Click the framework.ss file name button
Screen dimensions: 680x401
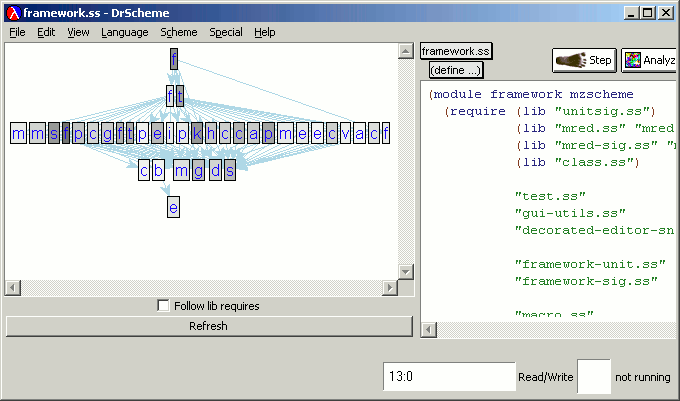(x=456, y=51)
